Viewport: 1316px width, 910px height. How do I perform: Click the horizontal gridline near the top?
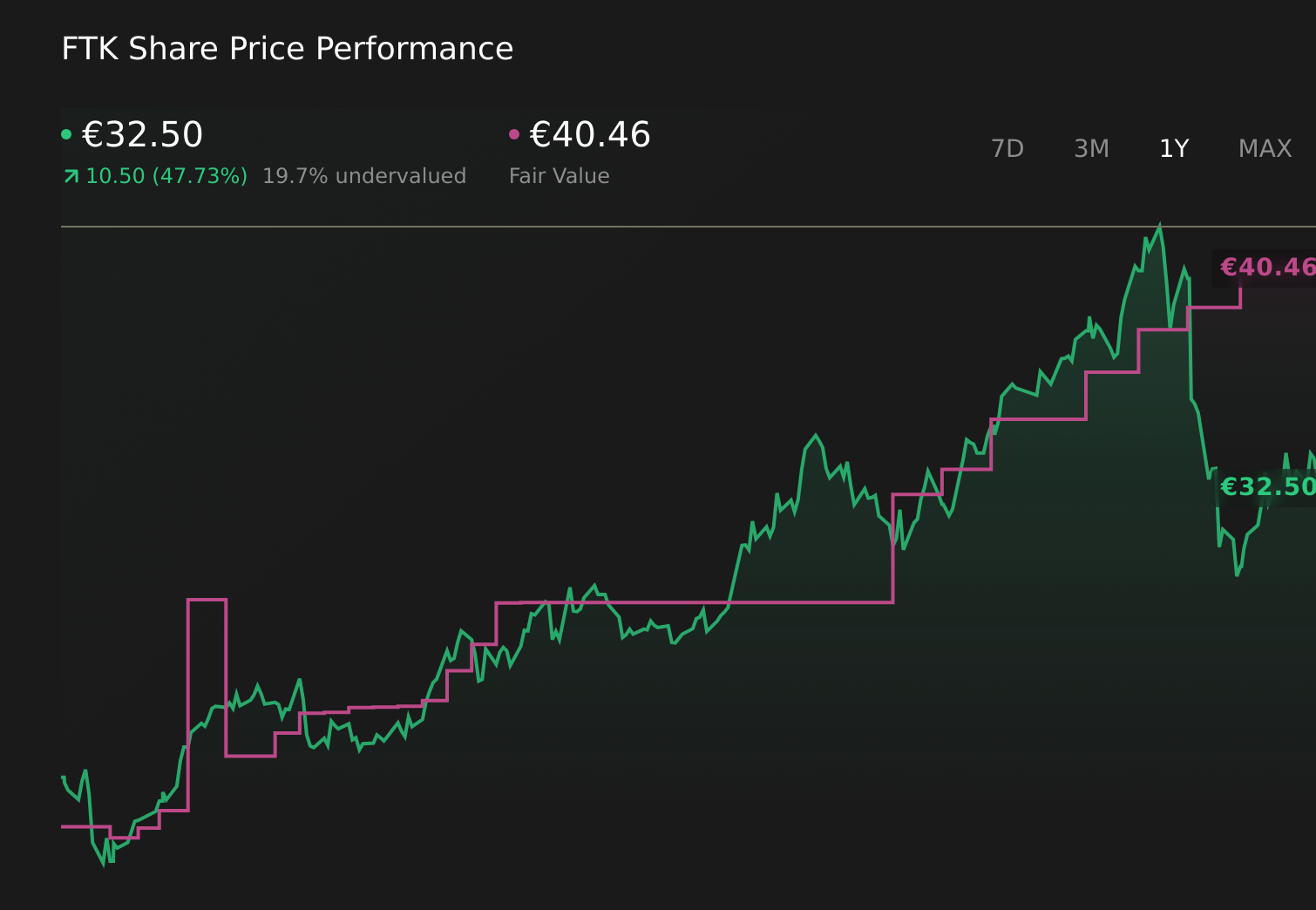pyautogui.click(x=610, y=226)
